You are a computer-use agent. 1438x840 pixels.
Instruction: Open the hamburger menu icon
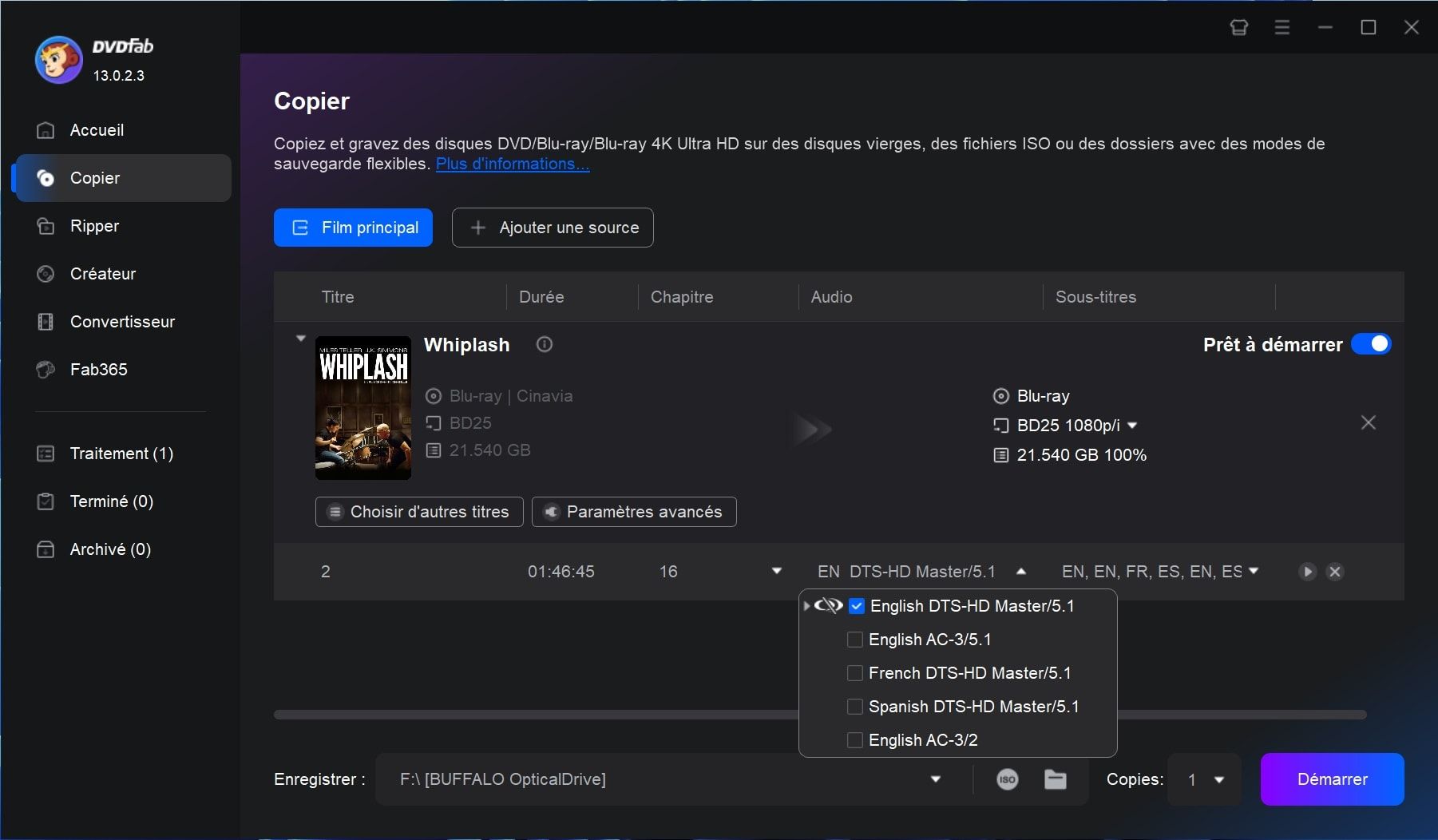1282,28
